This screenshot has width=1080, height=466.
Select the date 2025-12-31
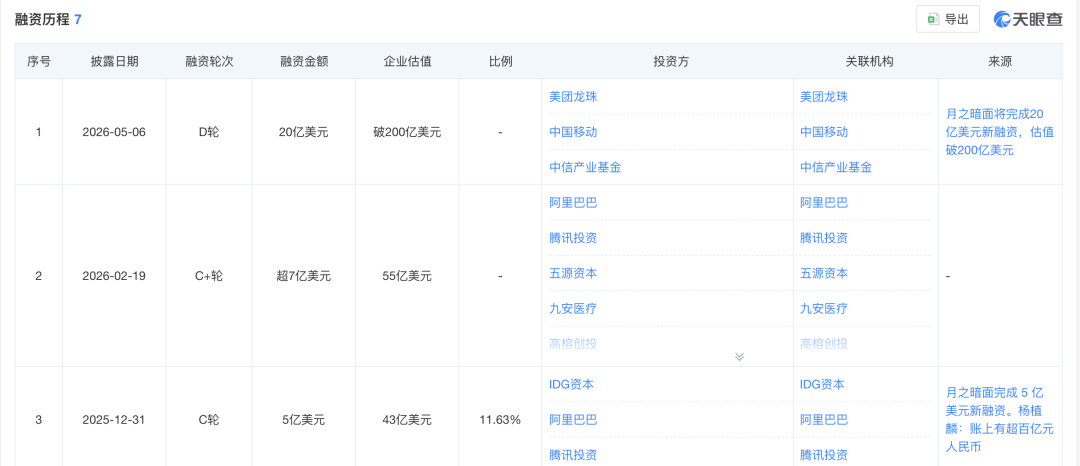coord(114,419)
